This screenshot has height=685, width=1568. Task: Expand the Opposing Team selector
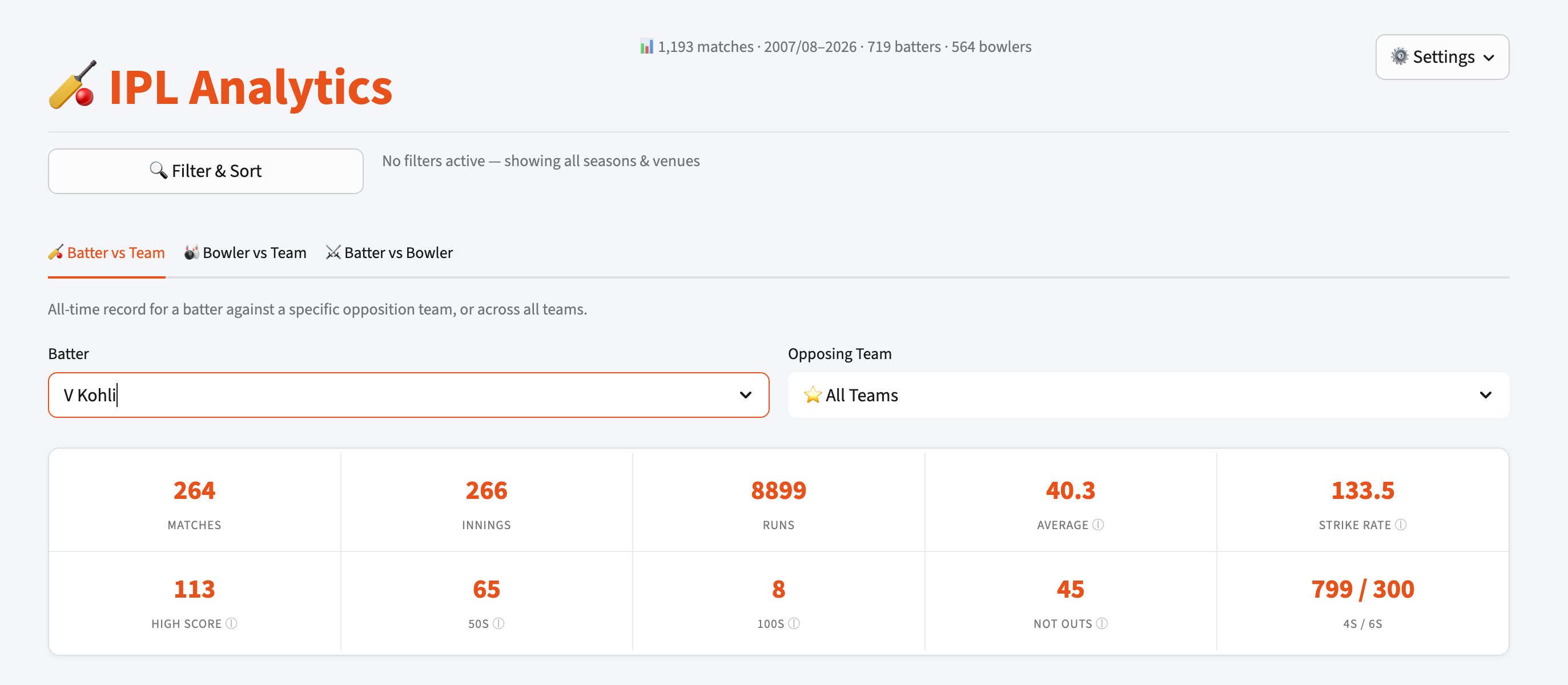click(x=1485, y=395)
